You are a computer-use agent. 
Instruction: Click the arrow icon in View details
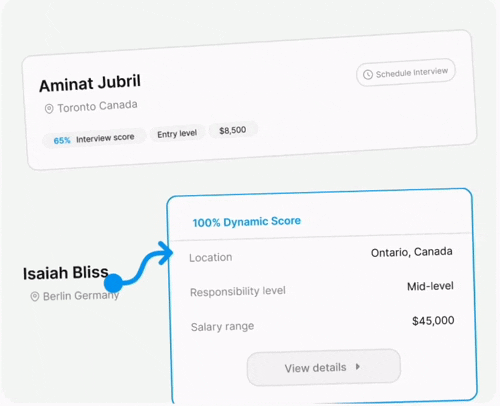(x=358, y=367)
